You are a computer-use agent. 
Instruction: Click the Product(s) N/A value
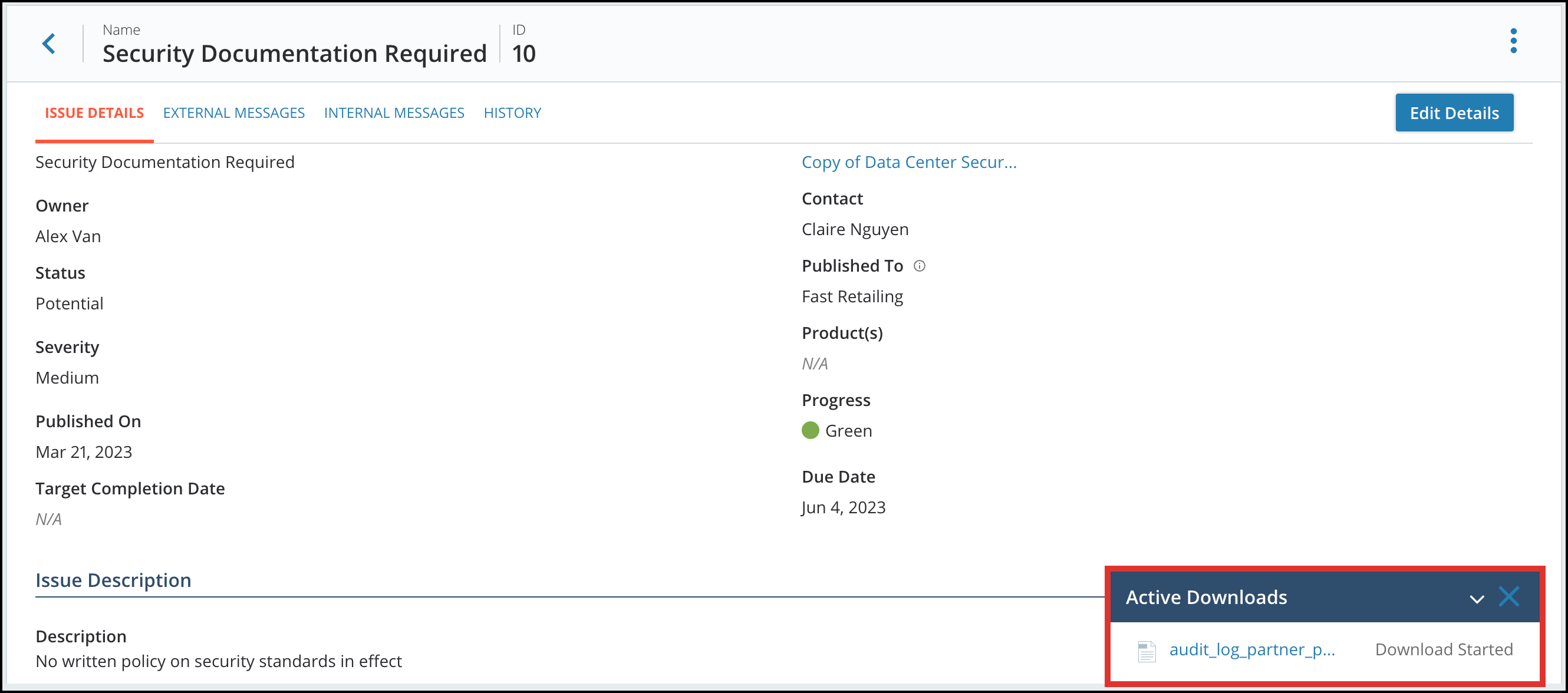pyautogui.click(x=815, y=364)
